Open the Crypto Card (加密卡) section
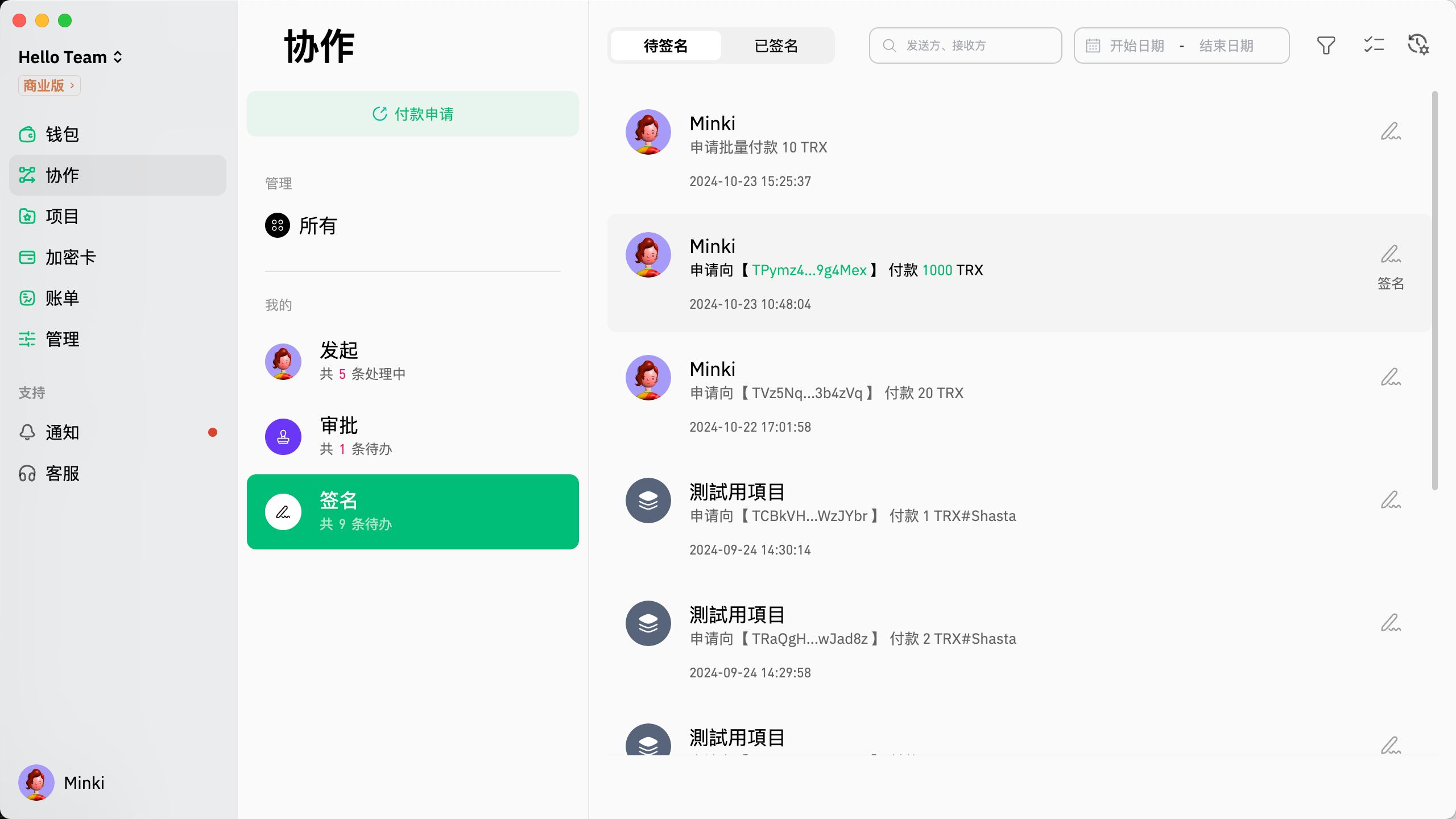1456x819 pixels. point(71,258)
